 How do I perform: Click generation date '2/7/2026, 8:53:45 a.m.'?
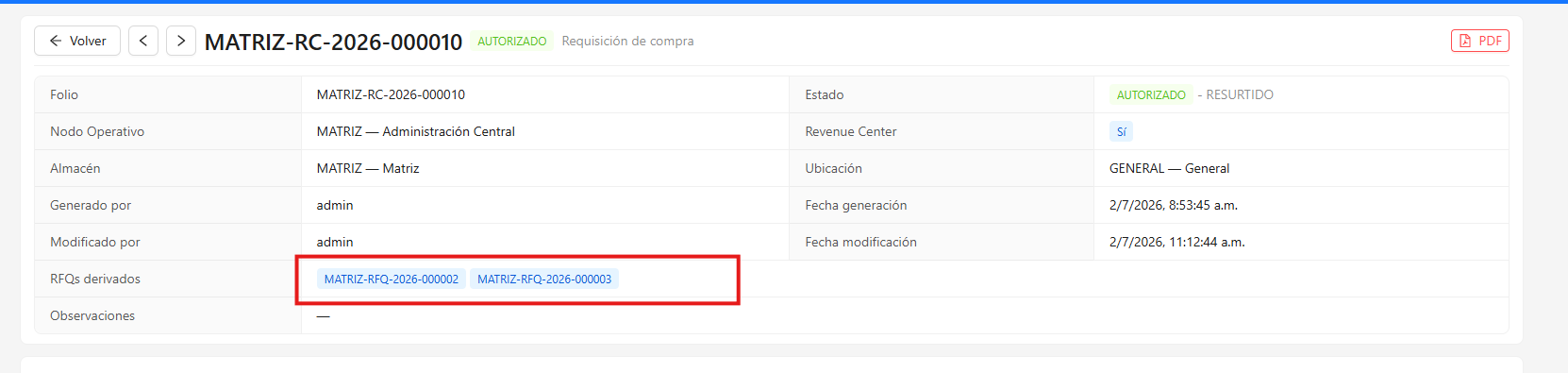tap(1174, 205)
